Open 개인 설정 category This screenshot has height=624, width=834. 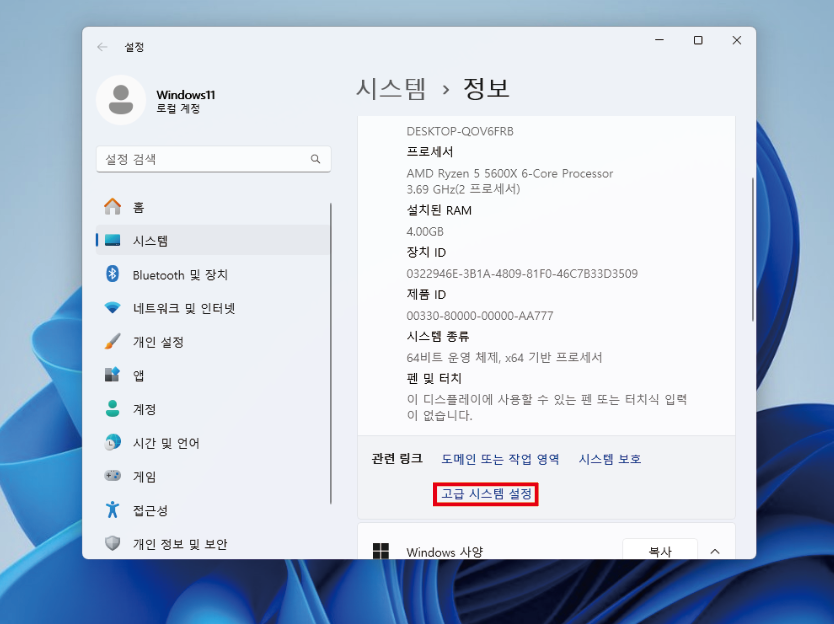(x=213, y=342)
